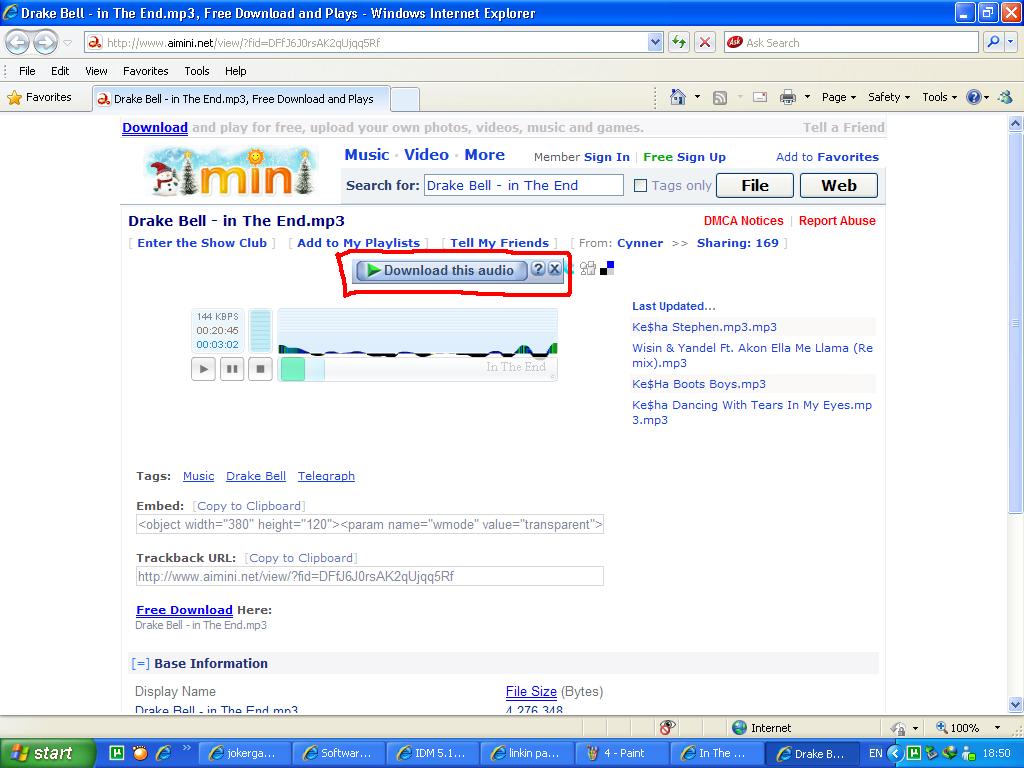Click the search magnifier icon

[x=993, y=42]
